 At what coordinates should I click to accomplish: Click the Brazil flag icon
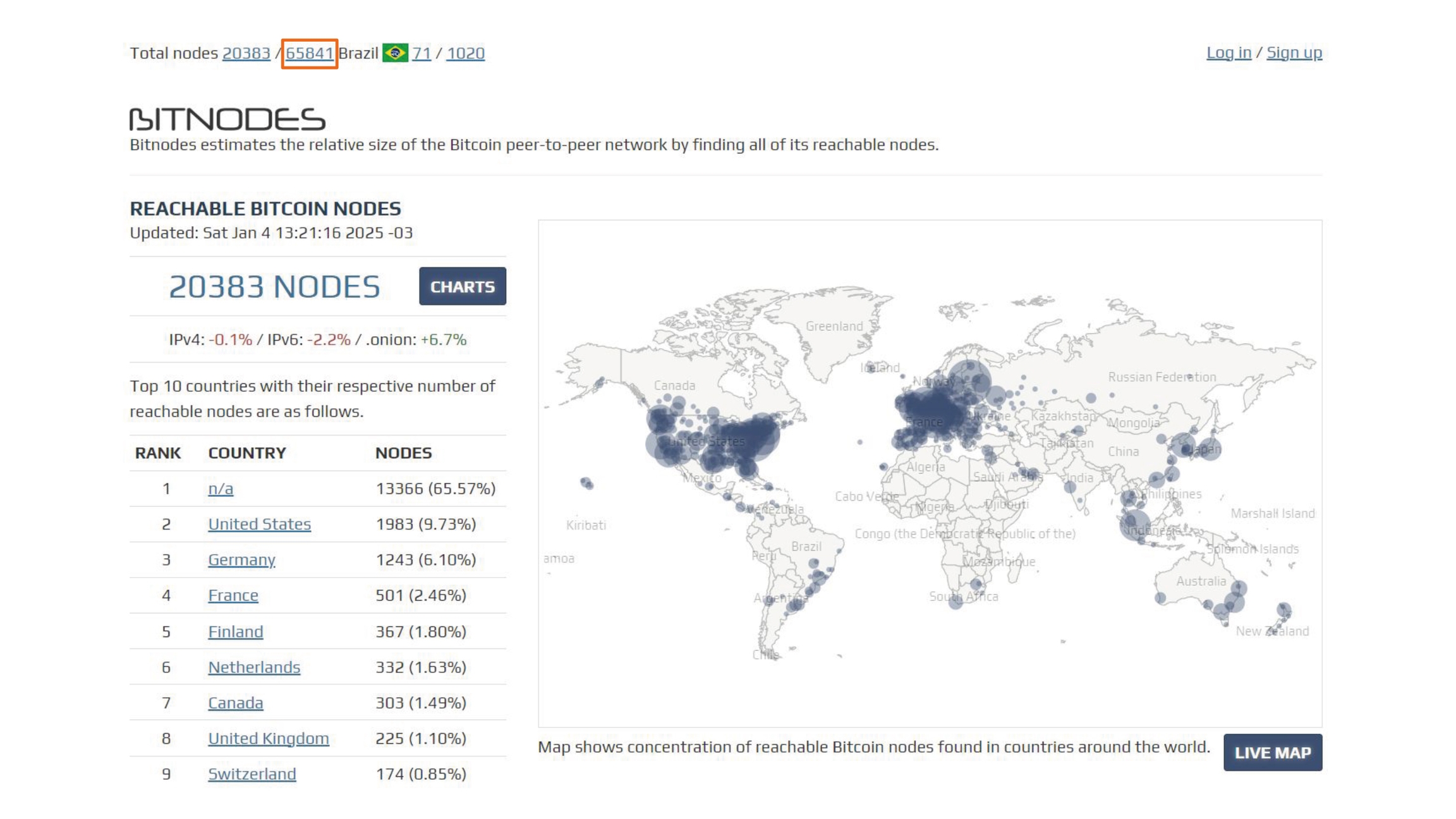click(x=395, y=53)
